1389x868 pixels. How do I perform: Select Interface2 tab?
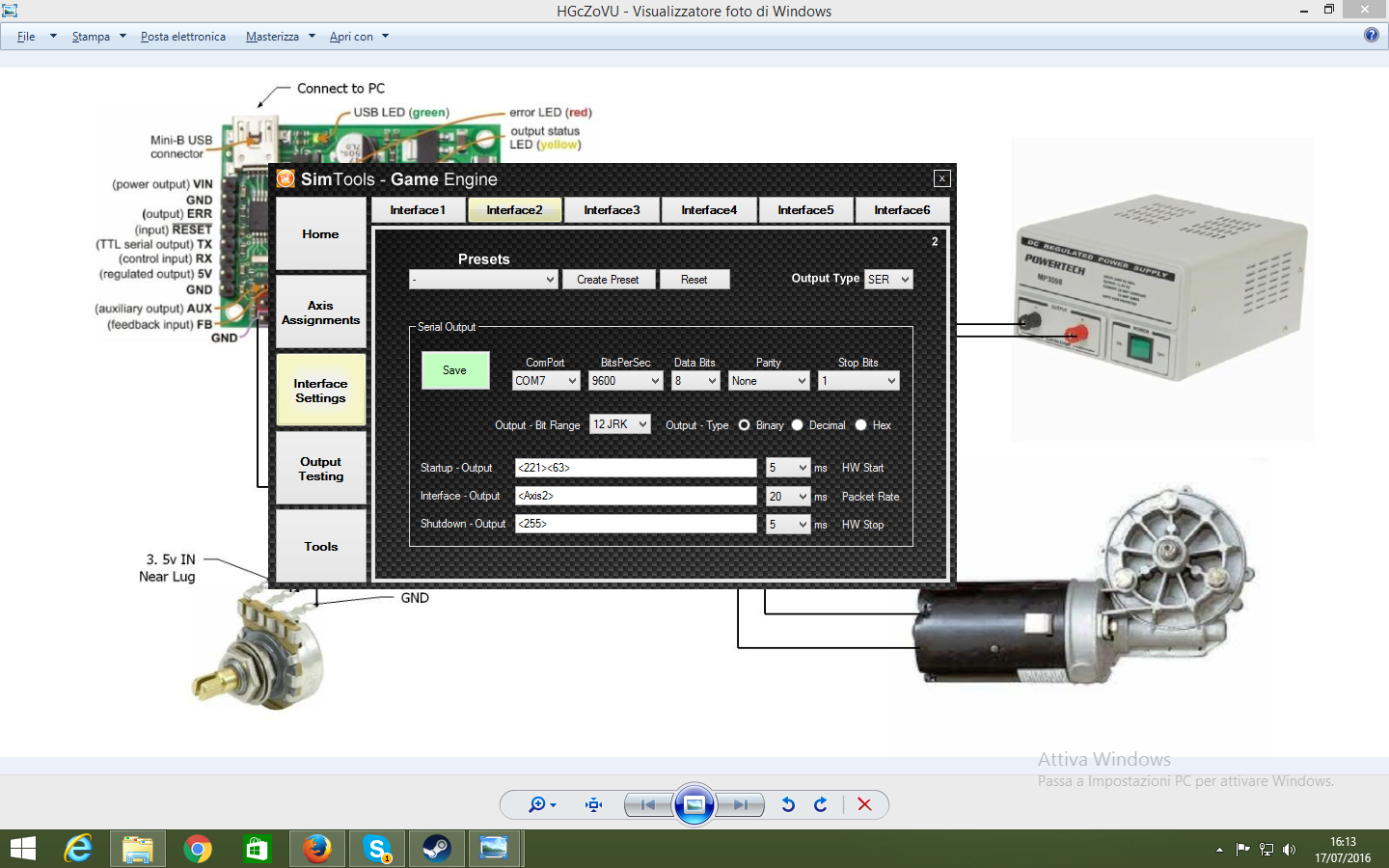pyautogui.click(x=514, y=209)
